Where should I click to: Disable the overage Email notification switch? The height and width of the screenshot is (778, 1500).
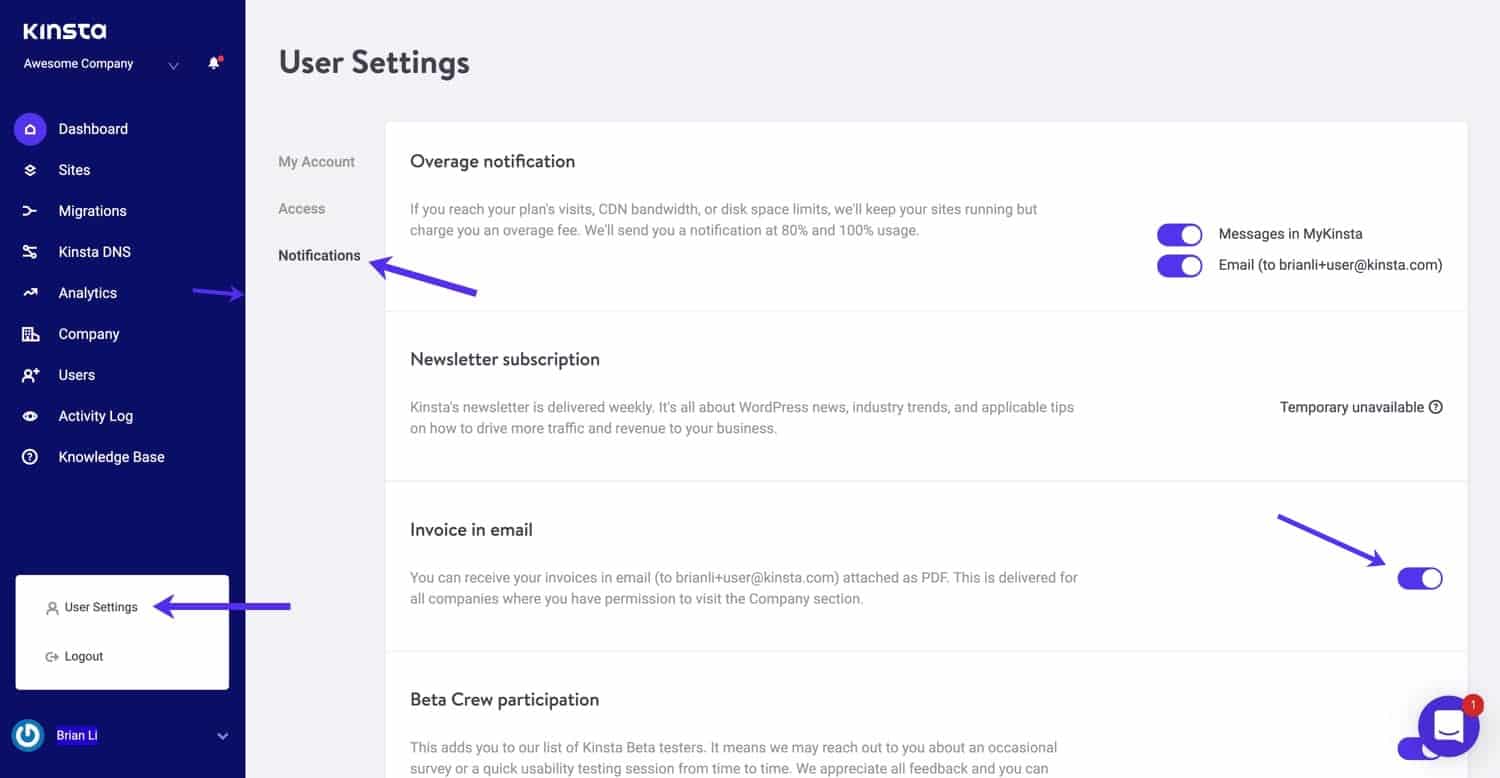coord(1179,265)
